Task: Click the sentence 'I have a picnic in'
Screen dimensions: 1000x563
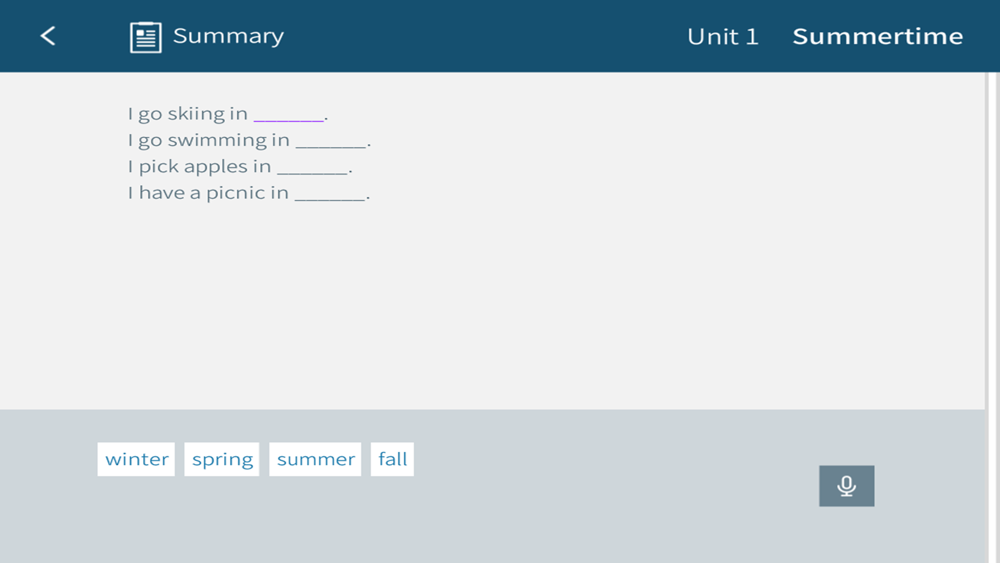Action: (x=208, y=193)
